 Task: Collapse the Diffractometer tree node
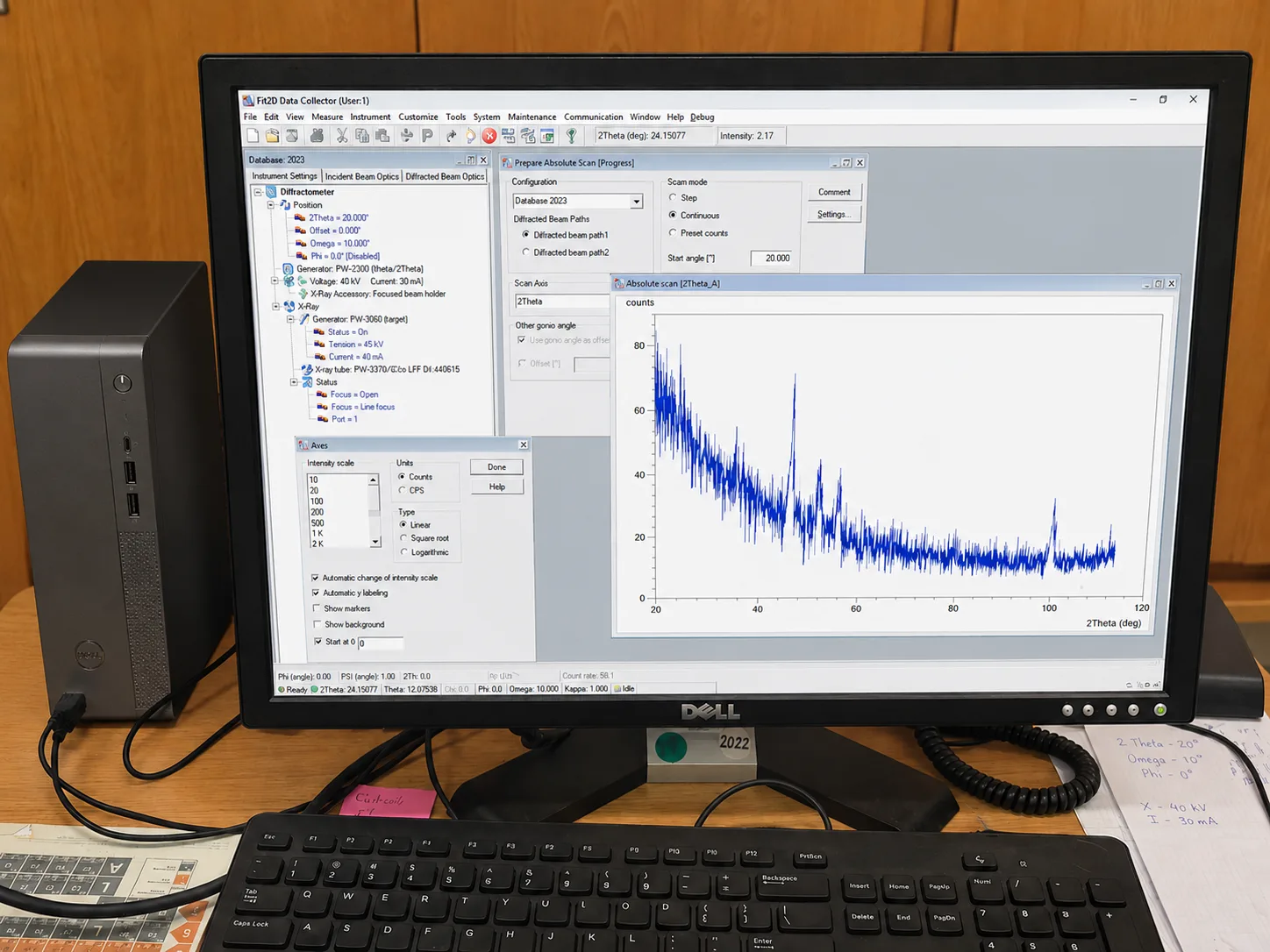click(258, 192)
